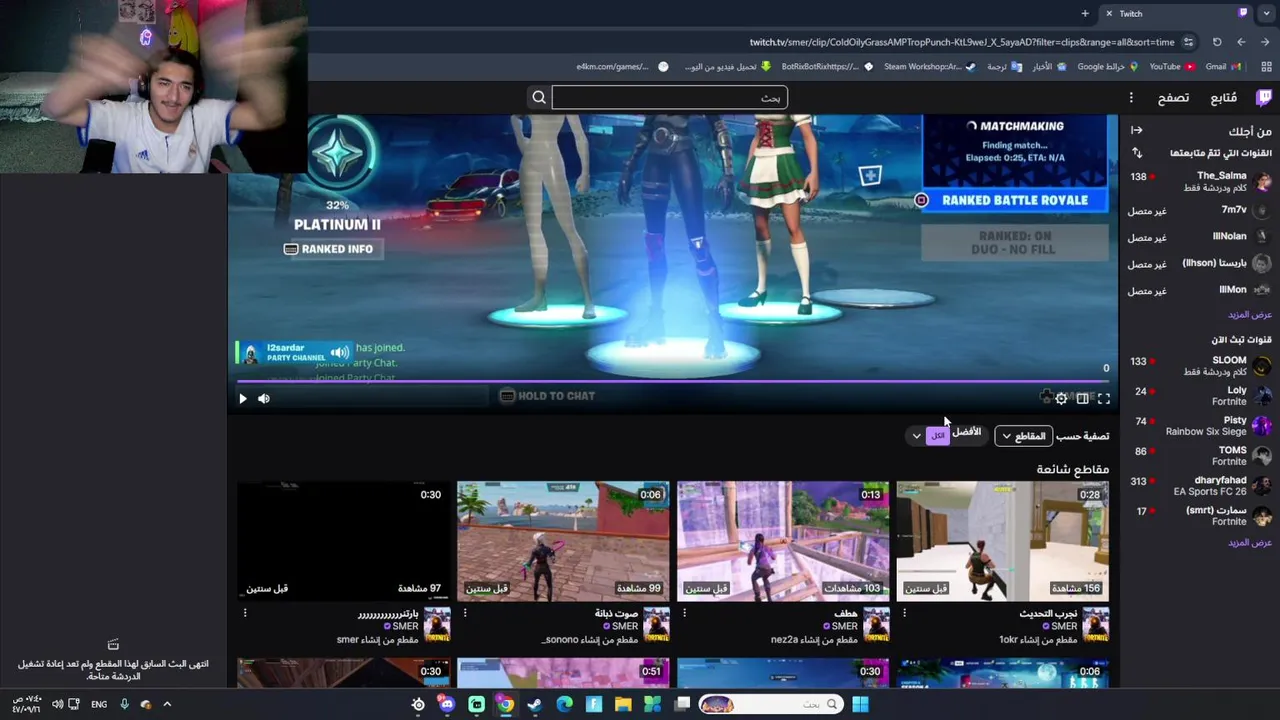Open the متابع (Following) tab

1224,97
